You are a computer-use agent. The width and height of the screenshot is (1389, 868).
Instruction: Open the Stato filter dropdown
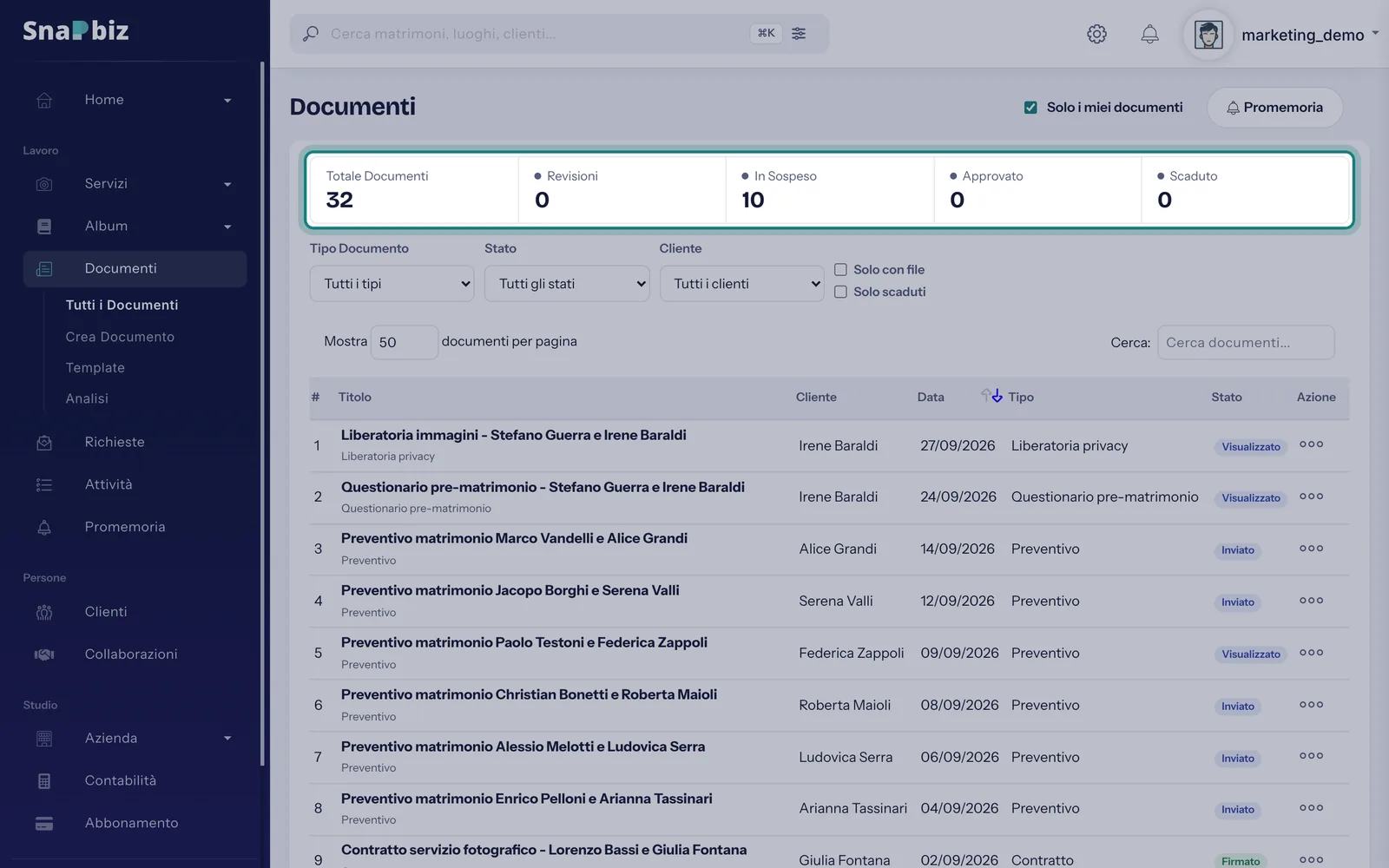567,284
